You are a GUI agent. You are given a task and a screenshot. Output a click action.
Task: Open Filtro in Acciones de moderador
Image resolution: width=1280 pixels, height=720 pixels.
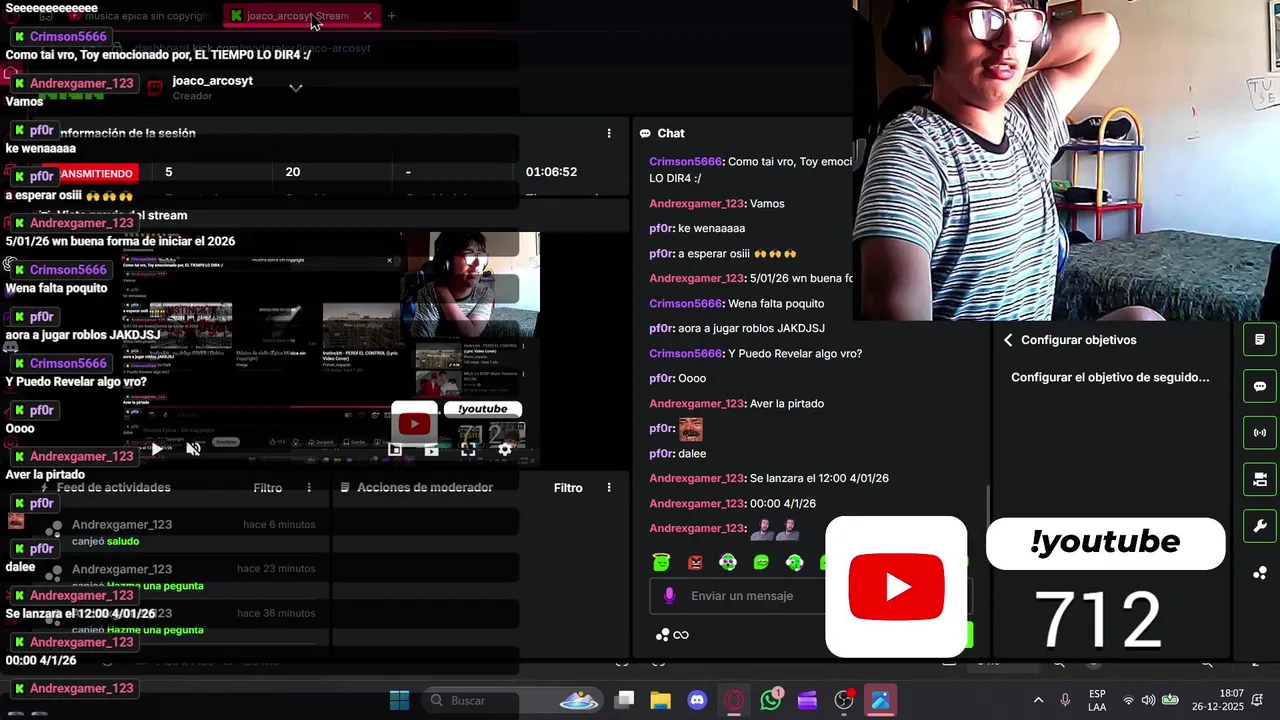tap(568, 488)
